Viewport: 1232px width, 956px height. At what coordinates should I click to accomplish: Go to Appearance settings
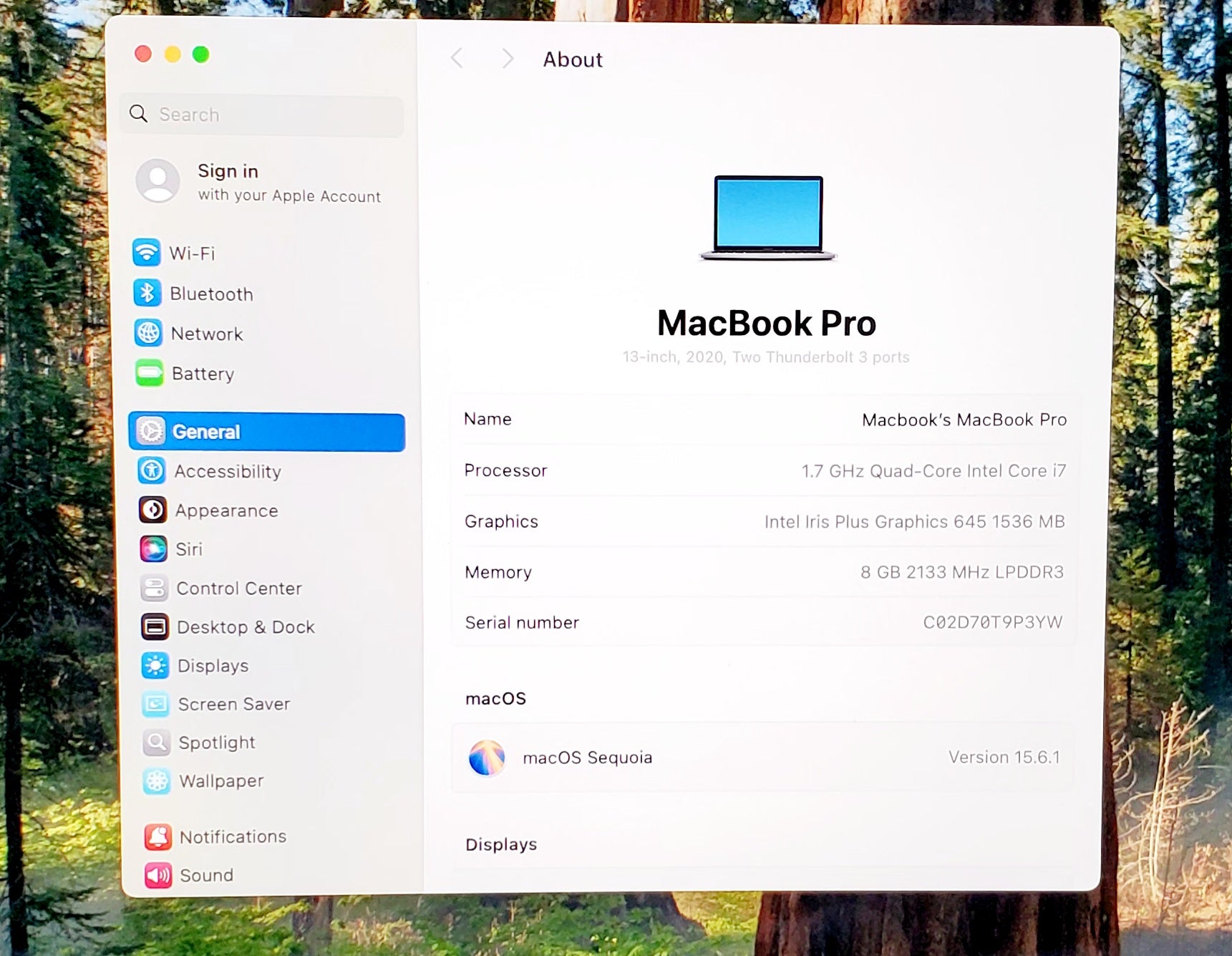pyautogui.click(x=226, y=511)
